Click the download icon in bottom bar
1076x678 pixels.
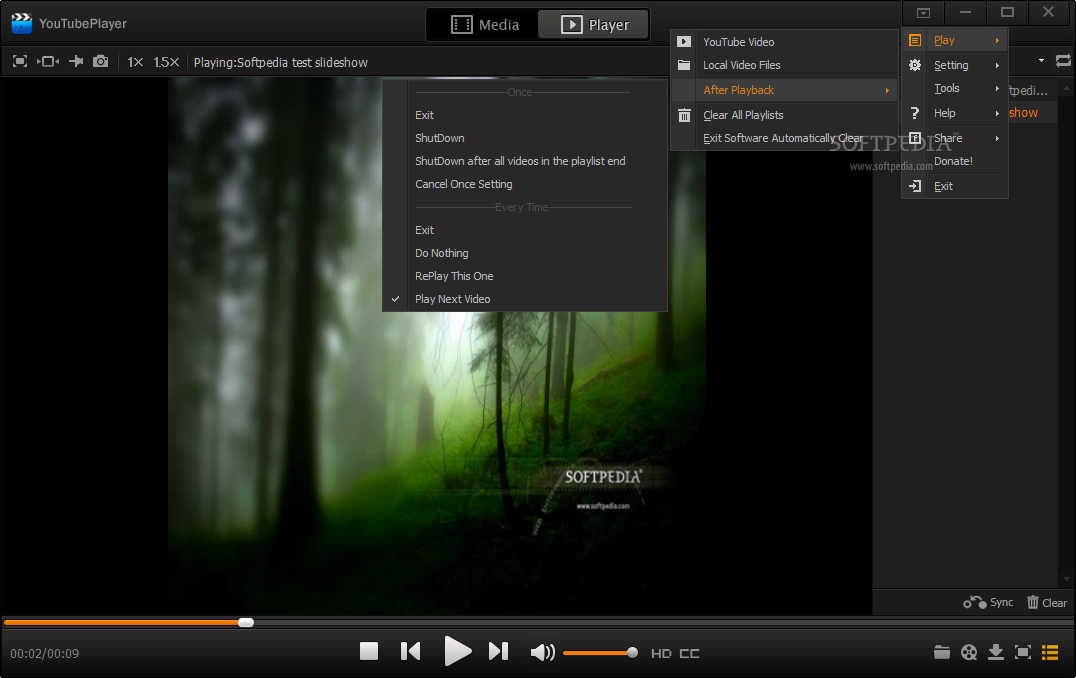[996, 652]
